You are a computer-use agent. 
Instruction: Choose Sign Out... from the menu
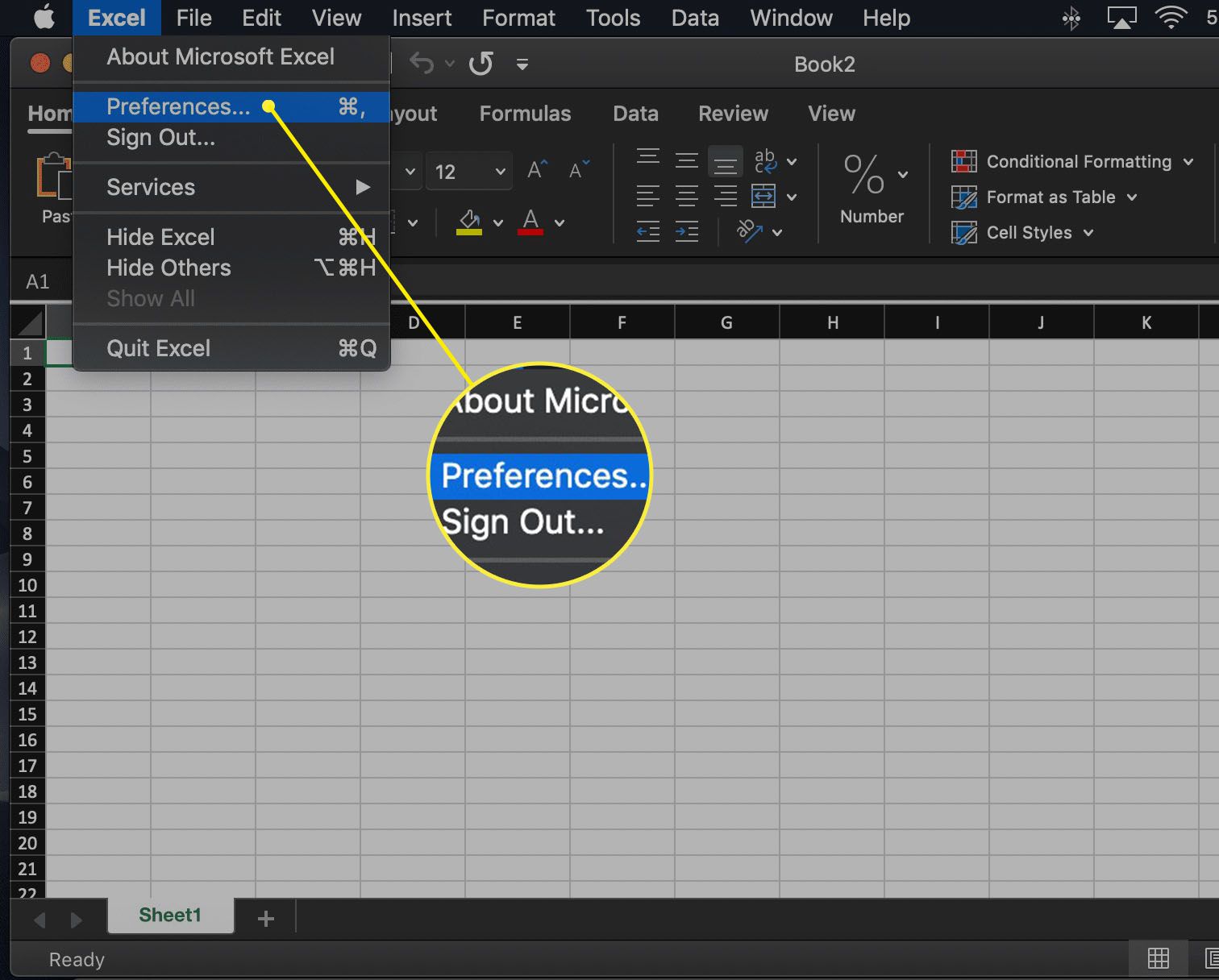tap(231, 137)
